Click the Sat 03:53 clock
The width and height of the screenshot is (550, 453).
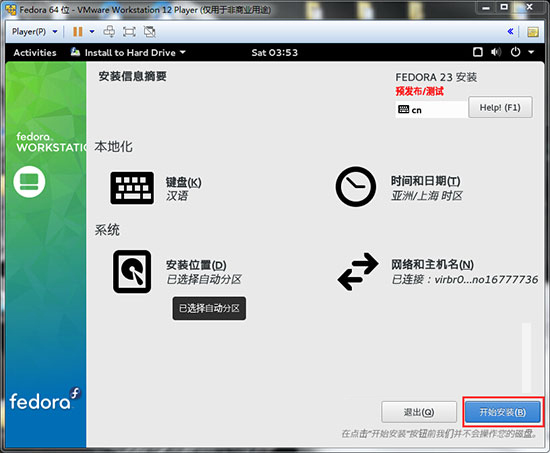coord(274,53)
